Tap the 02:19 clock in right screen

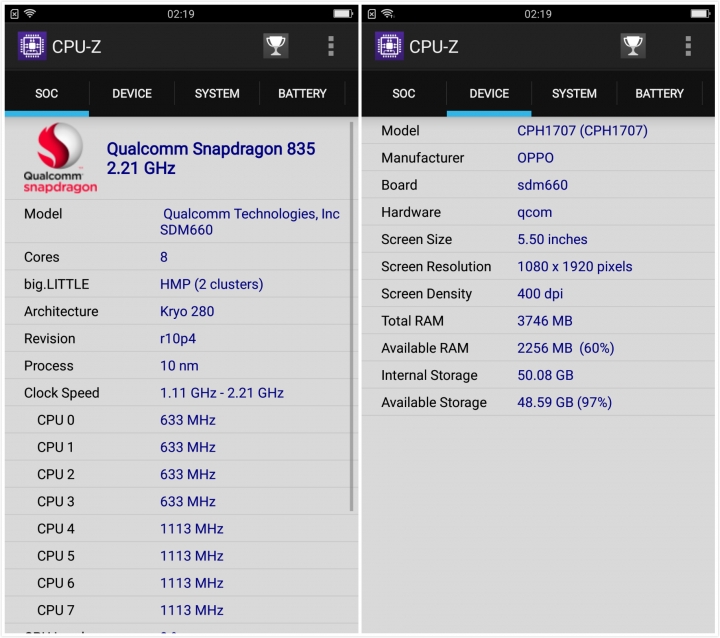pos(538,14)
